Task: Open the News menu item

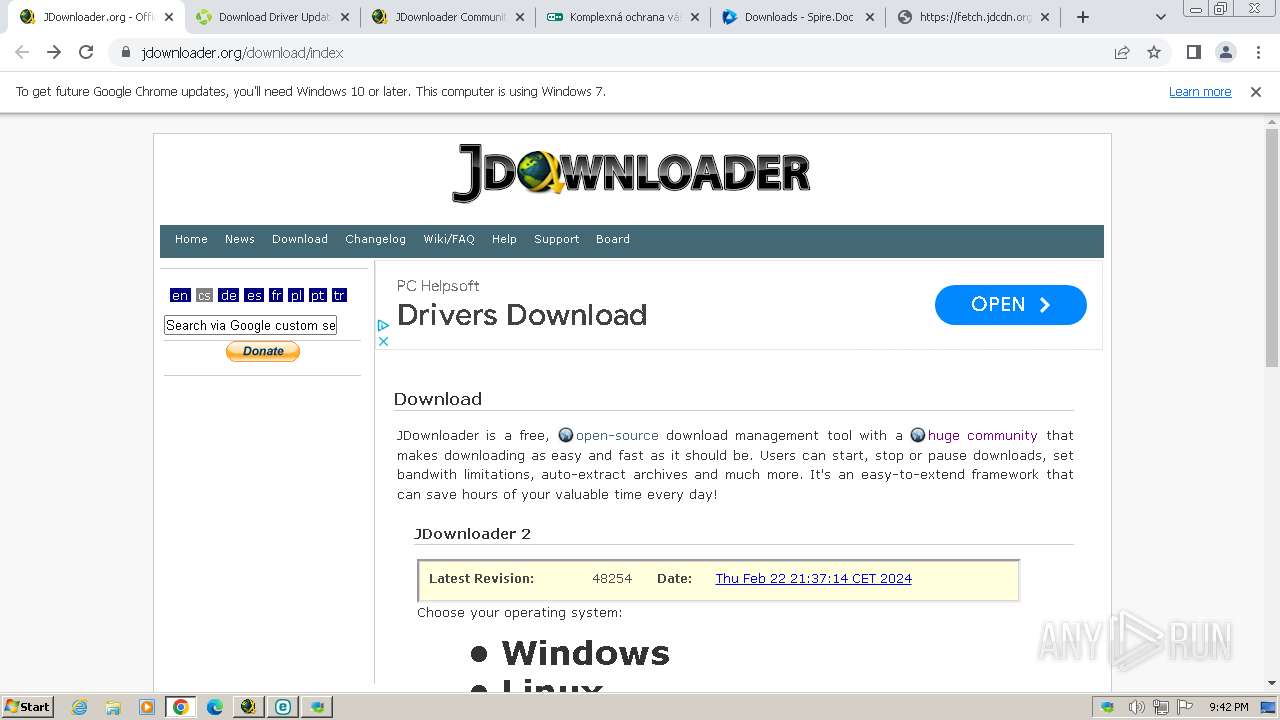Action: [240, 239]
